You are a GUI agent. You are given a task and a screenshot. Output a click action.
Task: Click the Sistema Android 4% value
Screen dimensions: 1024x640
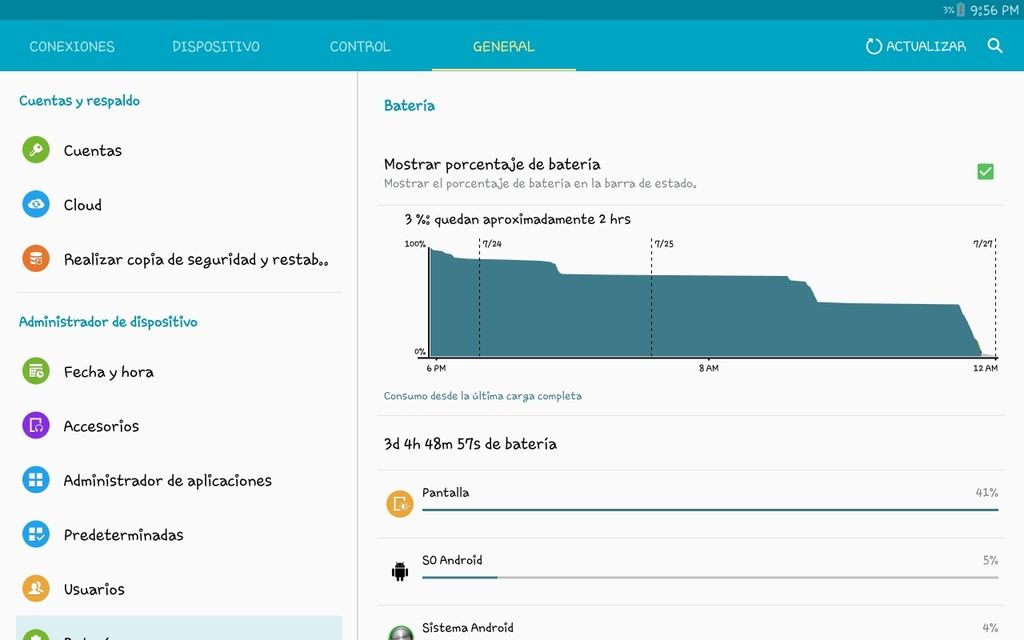[990, 628]
